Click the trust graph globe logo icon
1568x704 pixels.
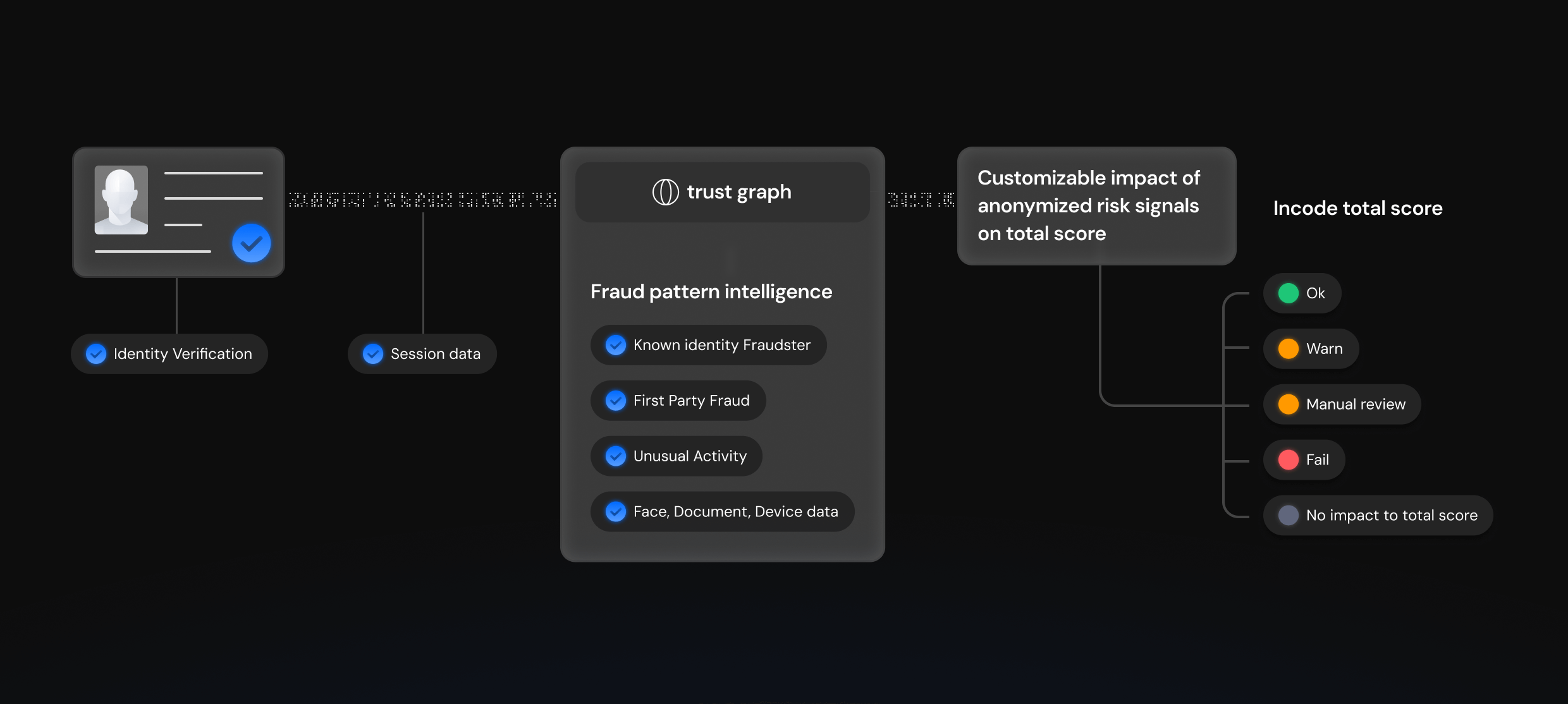tap(665, 192)
